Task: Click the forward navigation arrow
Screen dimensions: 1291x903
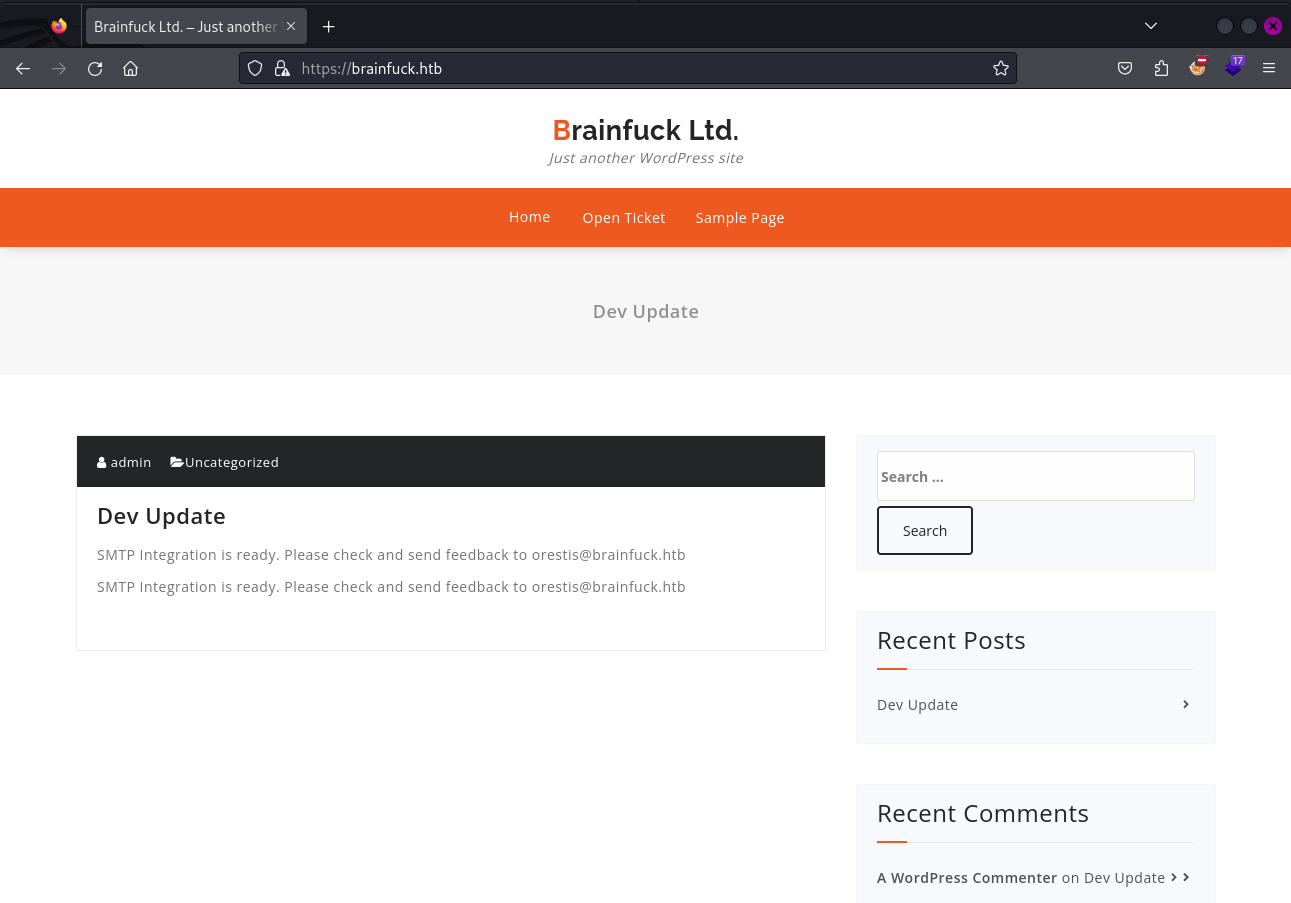Action: [59, 69]
